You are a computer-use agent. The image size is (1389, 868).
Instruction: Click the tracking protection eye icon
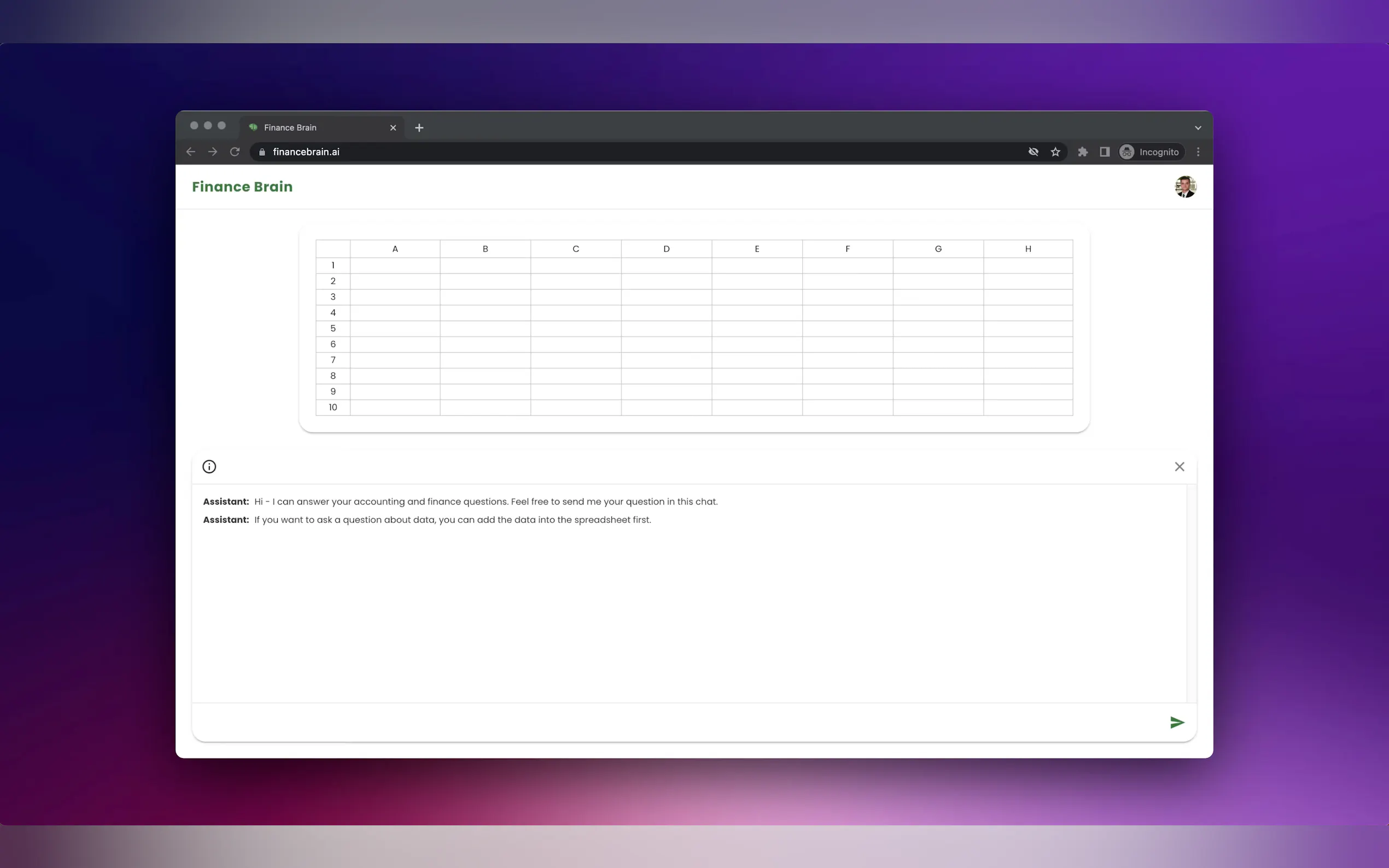[1033, 151]
